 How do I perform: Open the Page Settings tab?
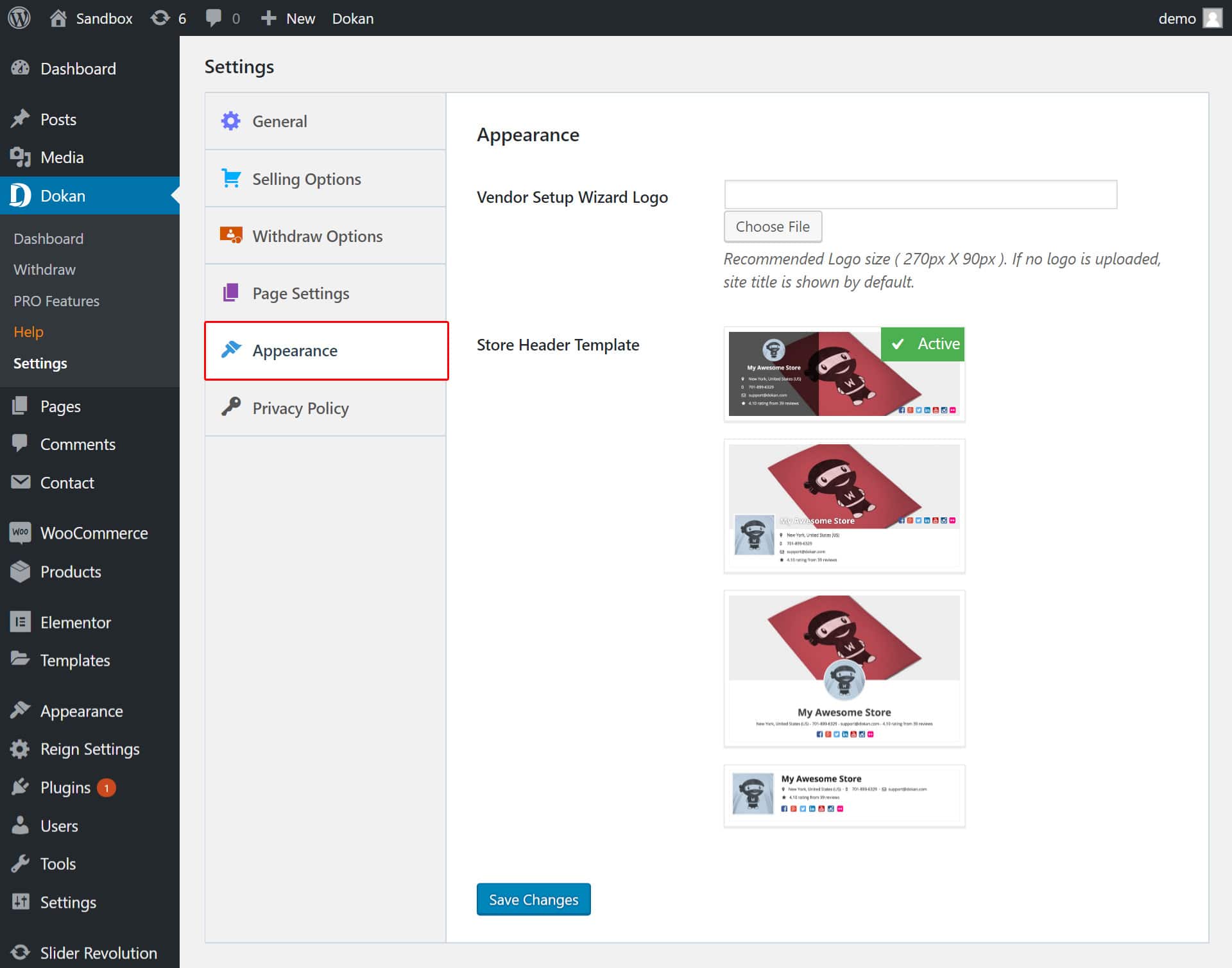click(325, 293)
